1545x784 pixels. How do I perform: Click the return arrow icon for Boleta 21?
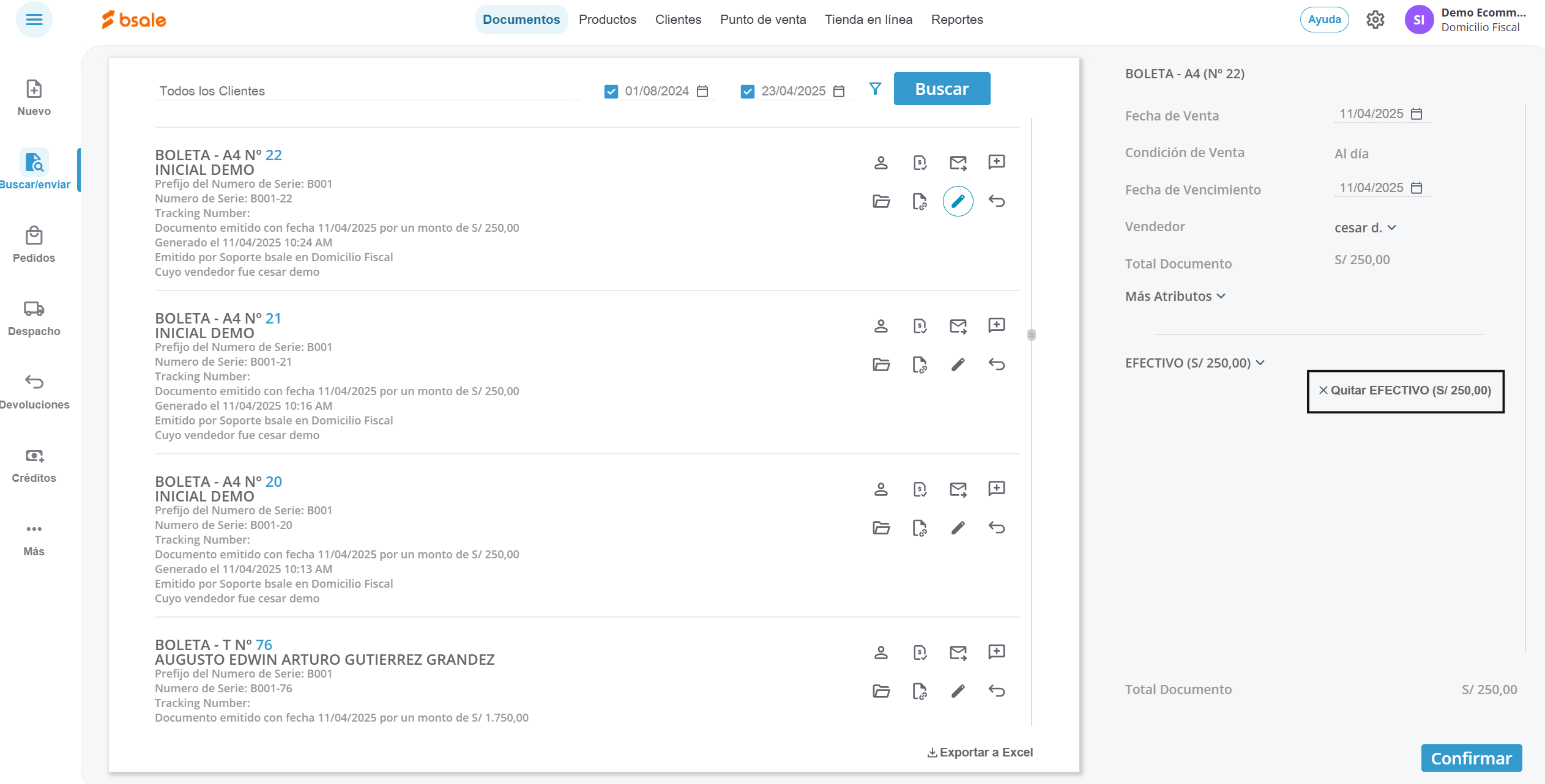(996, 364)
